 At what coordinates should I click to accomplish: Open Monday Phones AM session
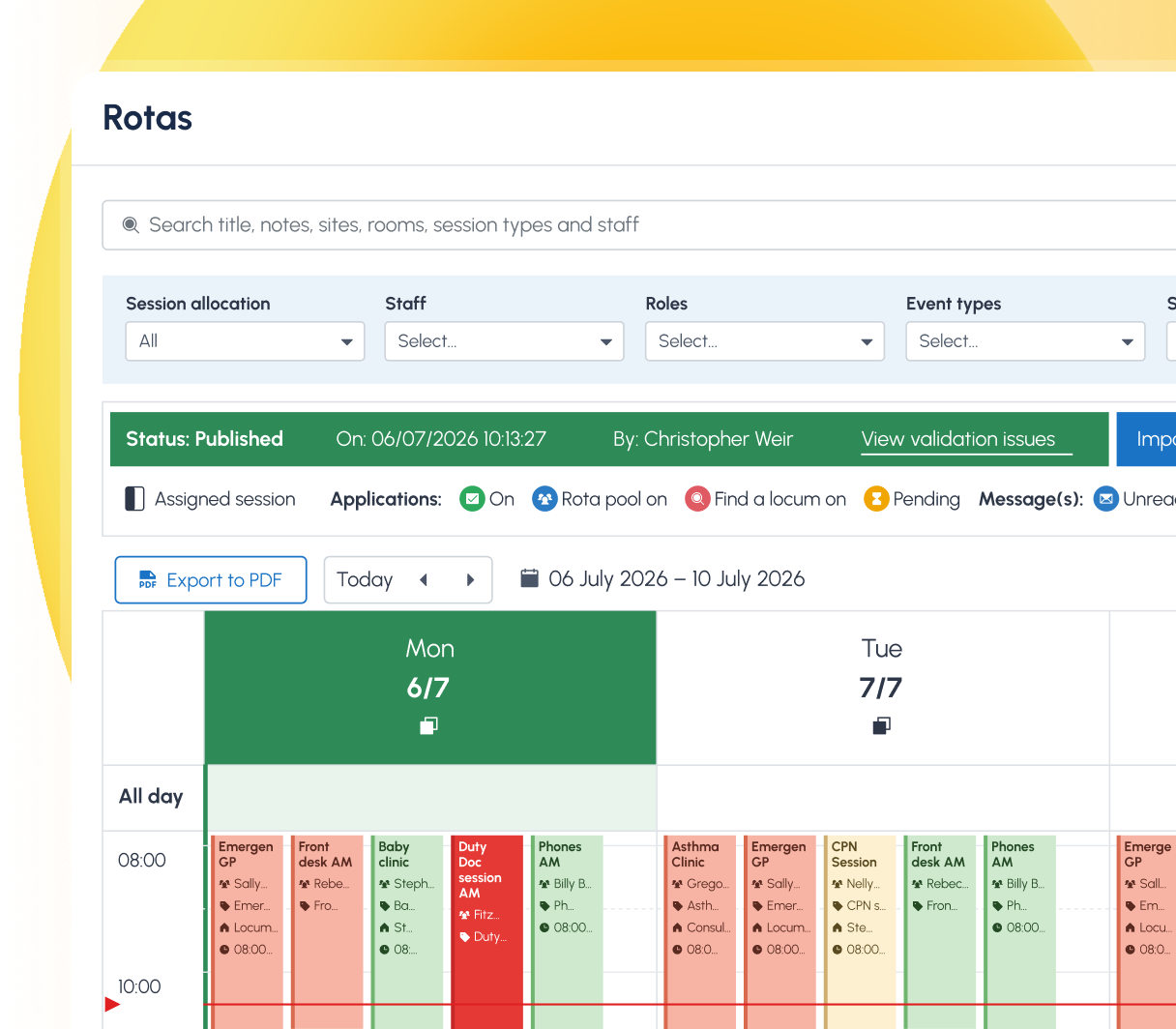coord(567,932)
